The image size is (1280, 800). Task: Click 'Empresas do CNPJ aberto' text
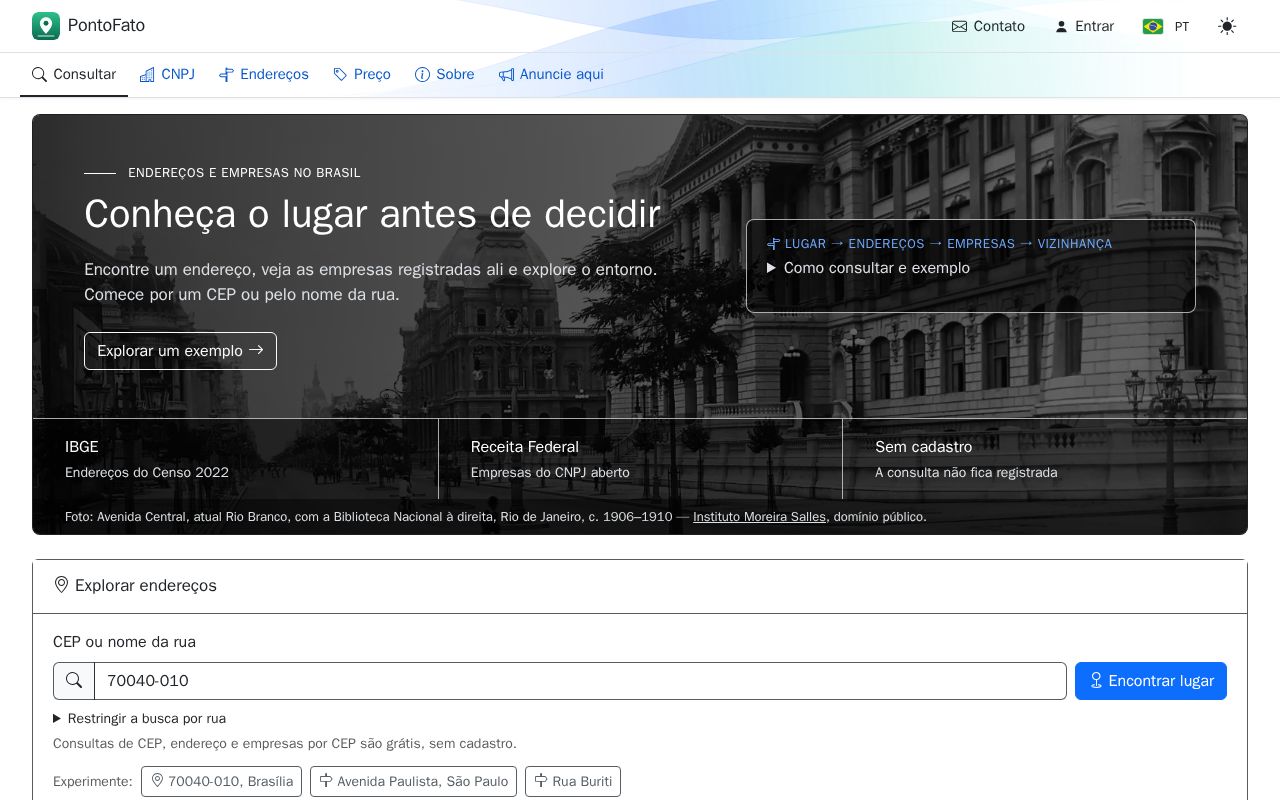tap(550, 473)
